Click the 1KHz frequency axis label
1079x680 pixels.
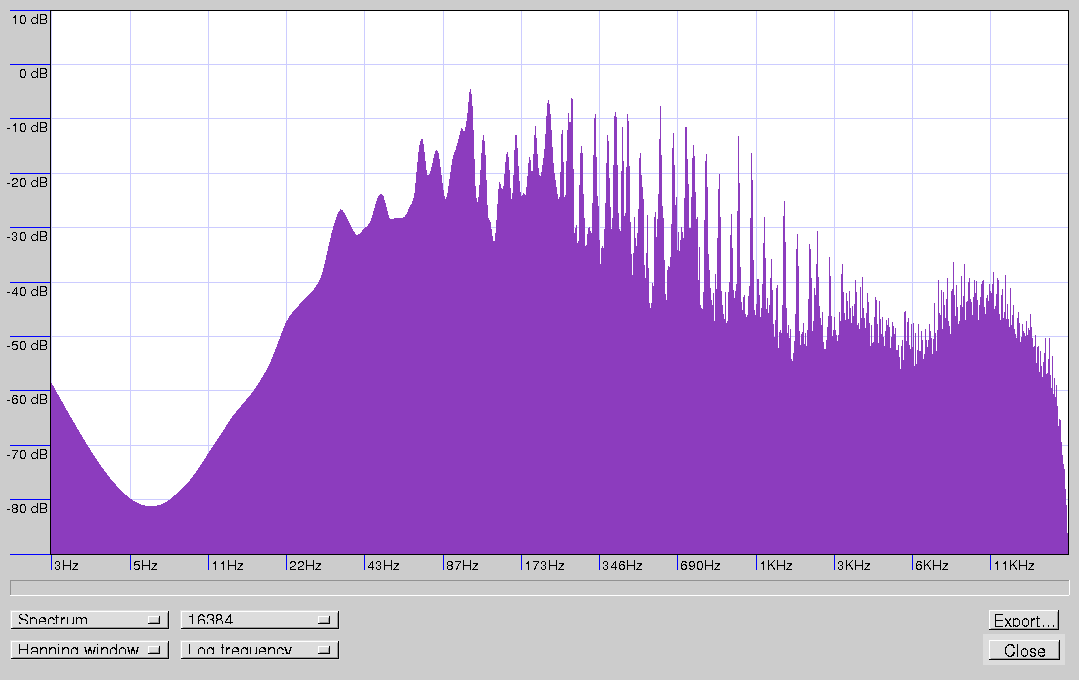click(x=776, y=566)
